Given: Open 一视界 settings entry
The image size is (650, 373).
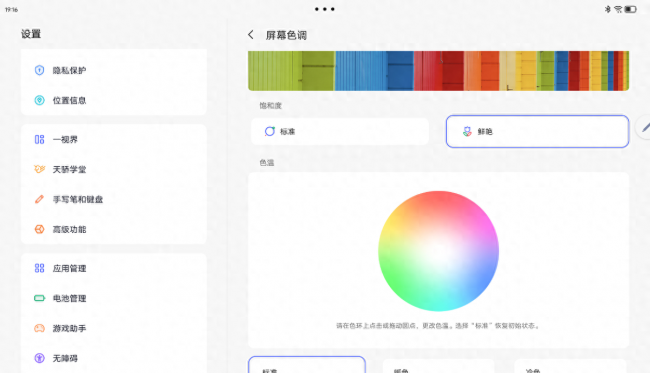Looking at the screenshot, I should [114, 139].
